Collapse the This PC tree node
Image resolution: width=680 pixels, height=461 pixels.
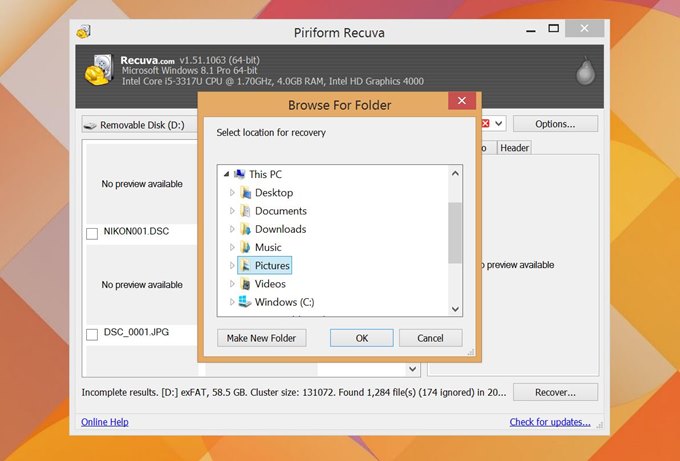click(226, 174)
